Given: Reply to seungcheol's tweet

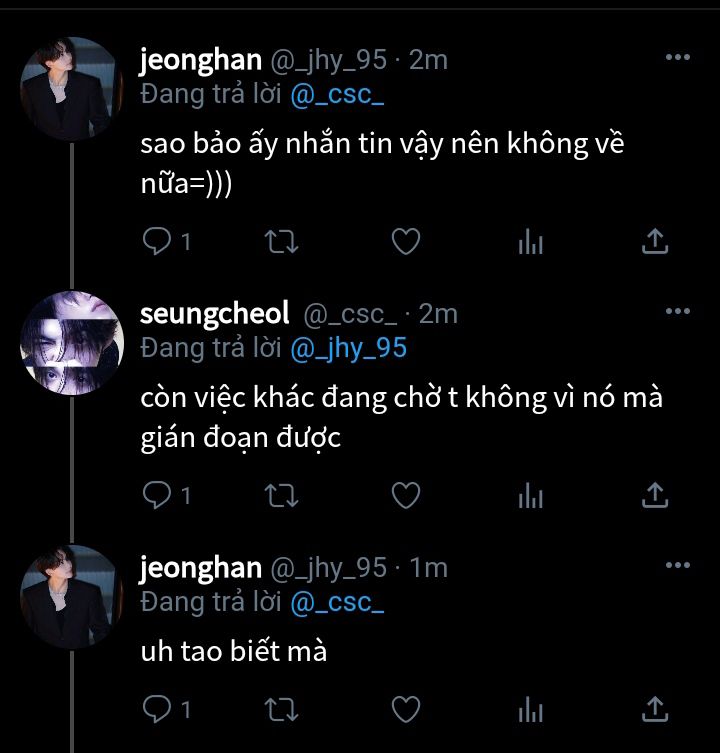Looking at the screenshot, I should (x=157, y=494).
